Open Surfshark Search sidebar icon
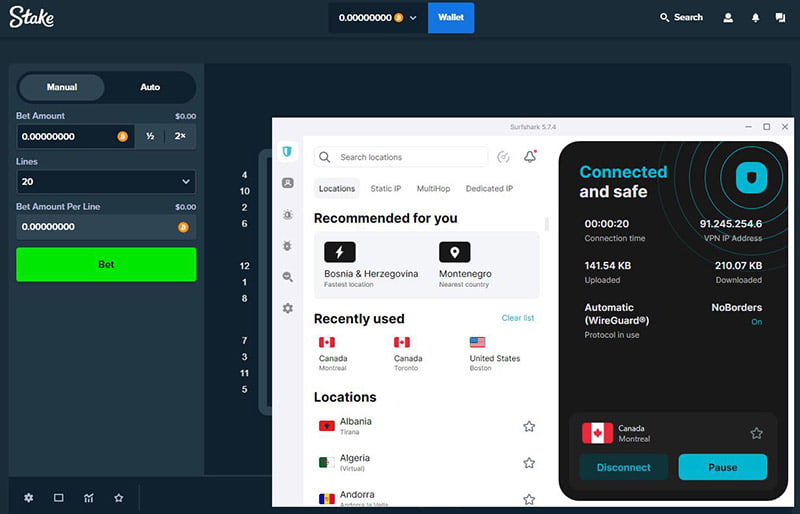The height and width of the screenshot is (514, 800). pyautogui.click(x=288, y=277)
